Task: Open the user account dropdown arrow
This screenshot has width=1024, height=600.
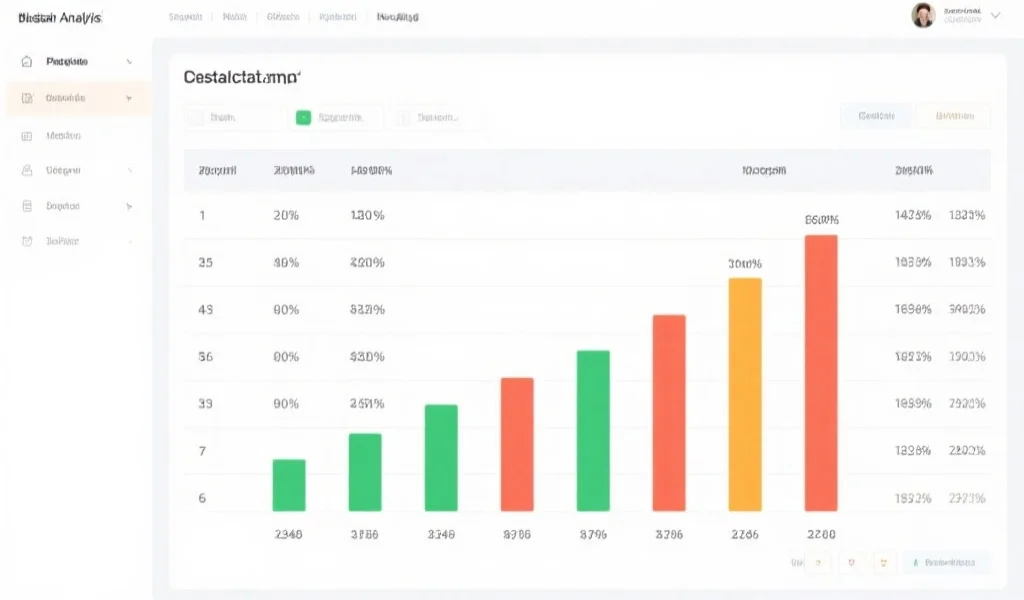Action: click(995, 16)
